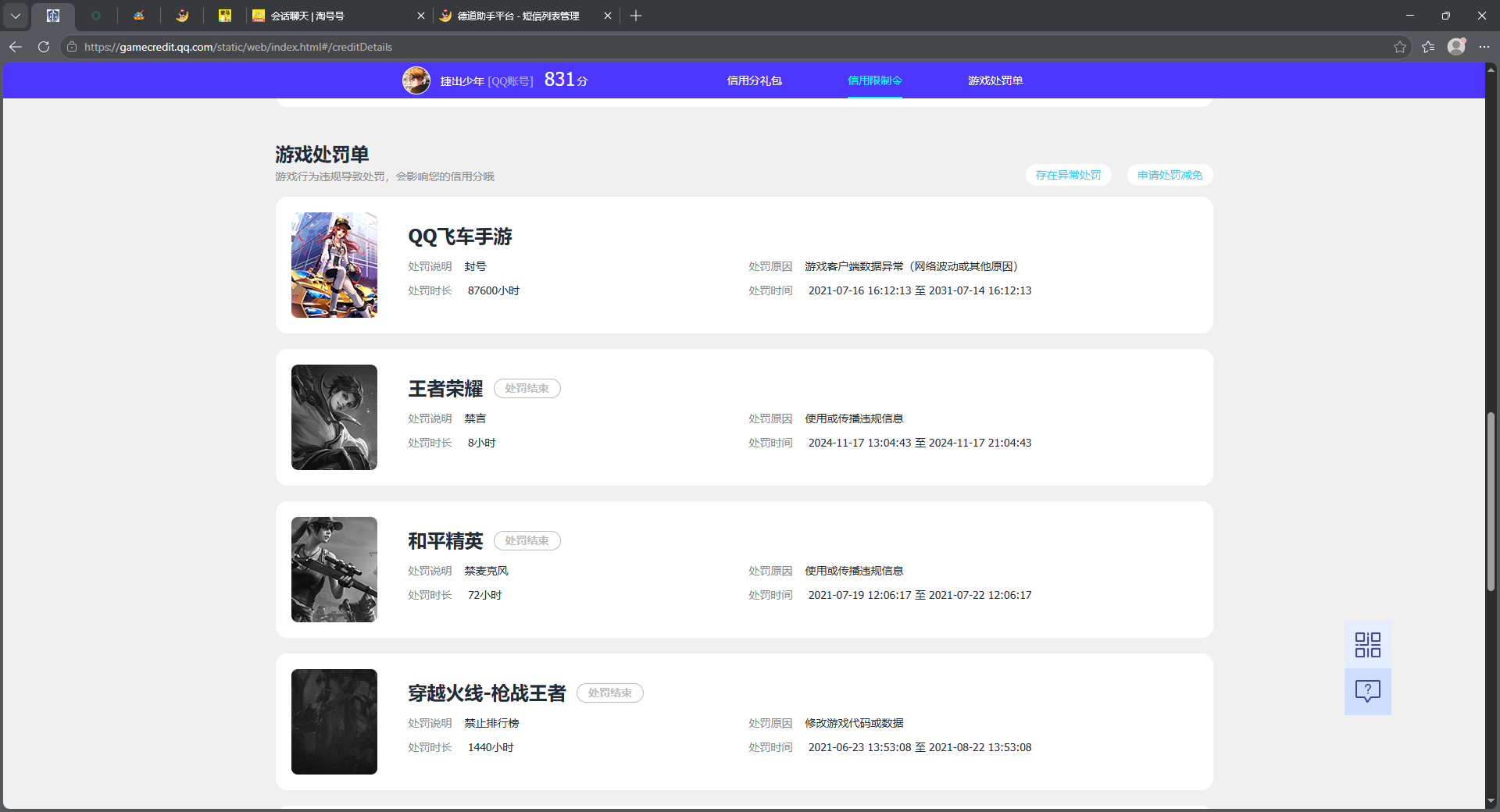Click the 和平精英 title

point(445,541)
